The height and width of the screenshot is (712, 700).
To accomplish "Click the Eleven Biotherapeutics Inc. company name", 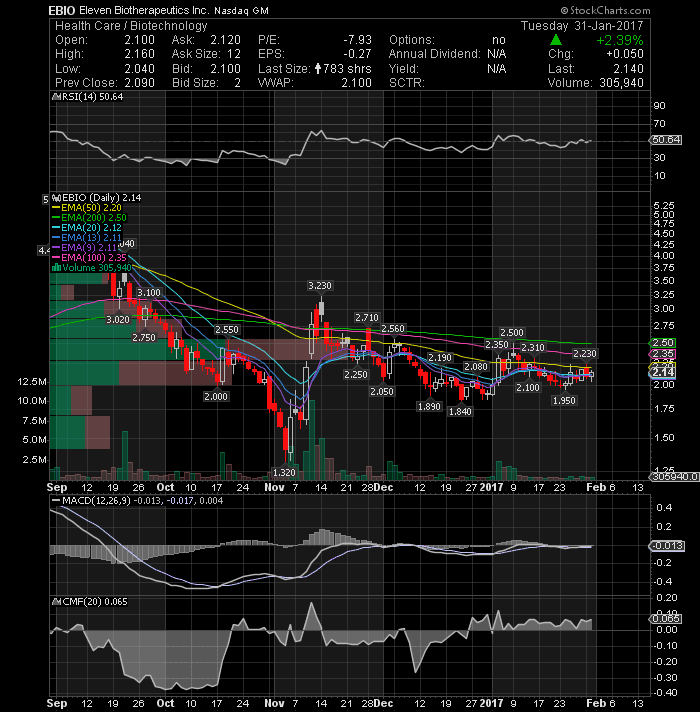I will pos(144,10).
